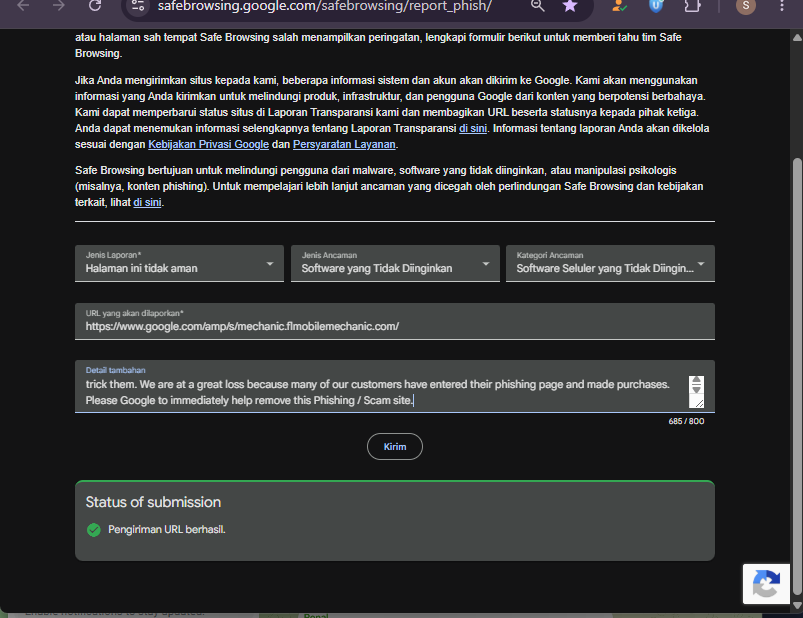Viewport: 803px width, 618px height.
Task: Open the Jenis Laporan dropdown
Action: tap(179, 263)
